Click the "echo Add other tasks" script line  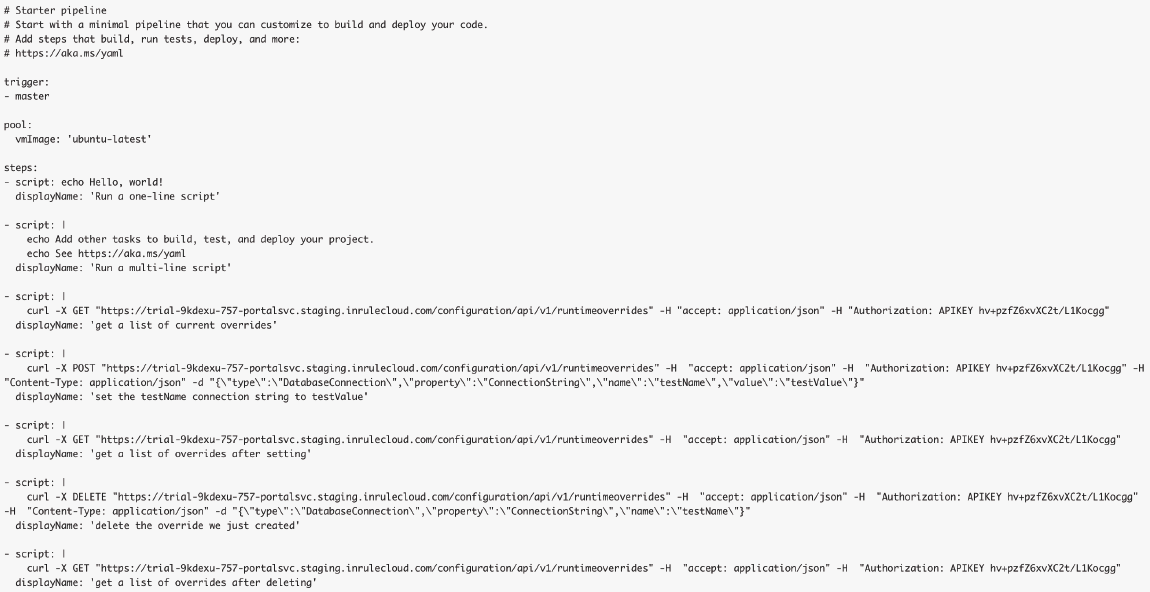(200, 239)
